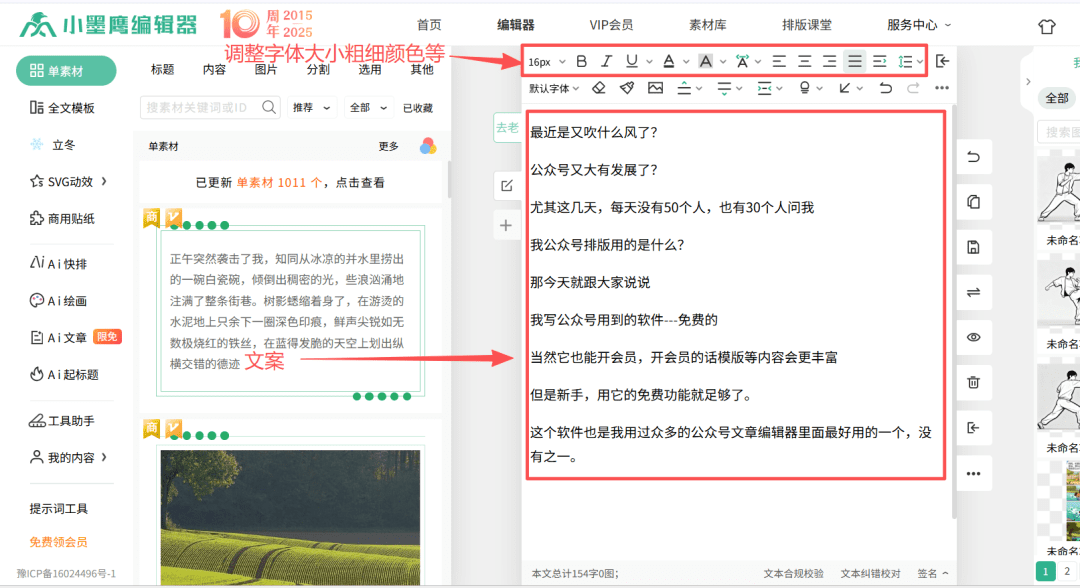
Task: Open the 默认字体 font family dropdown
Action: coord(554,88)
